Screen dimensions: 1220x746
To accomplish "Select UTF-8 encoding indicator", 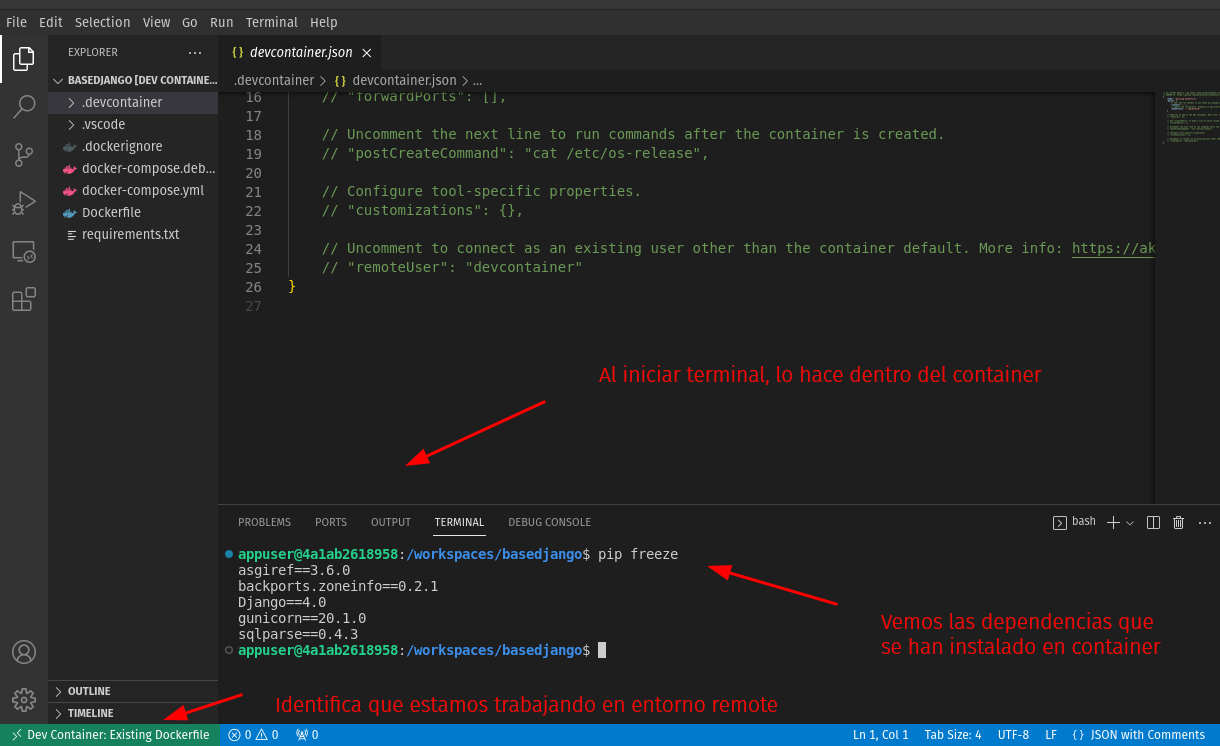I will click(1013, 735).
